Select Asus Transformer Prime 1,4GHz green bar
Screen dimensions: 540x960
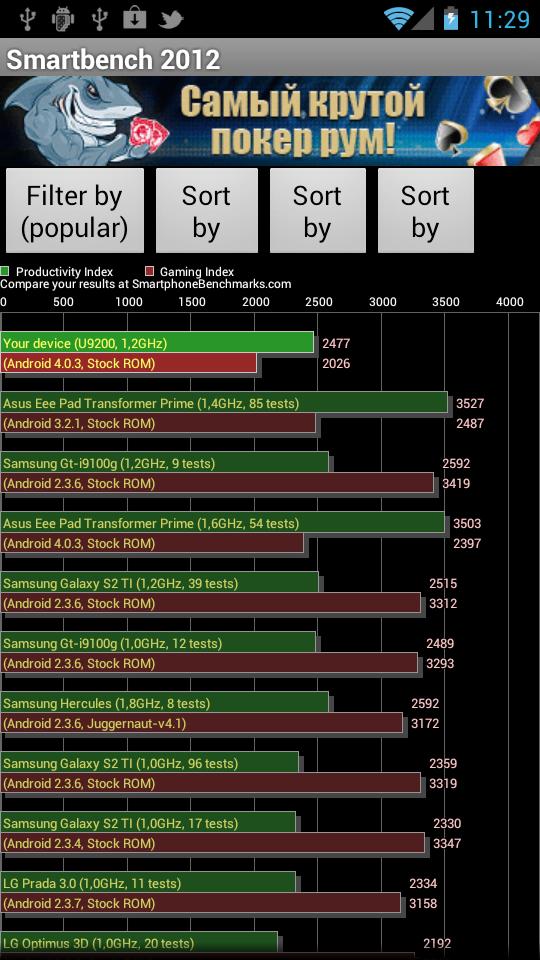click(x=224, y=403)
